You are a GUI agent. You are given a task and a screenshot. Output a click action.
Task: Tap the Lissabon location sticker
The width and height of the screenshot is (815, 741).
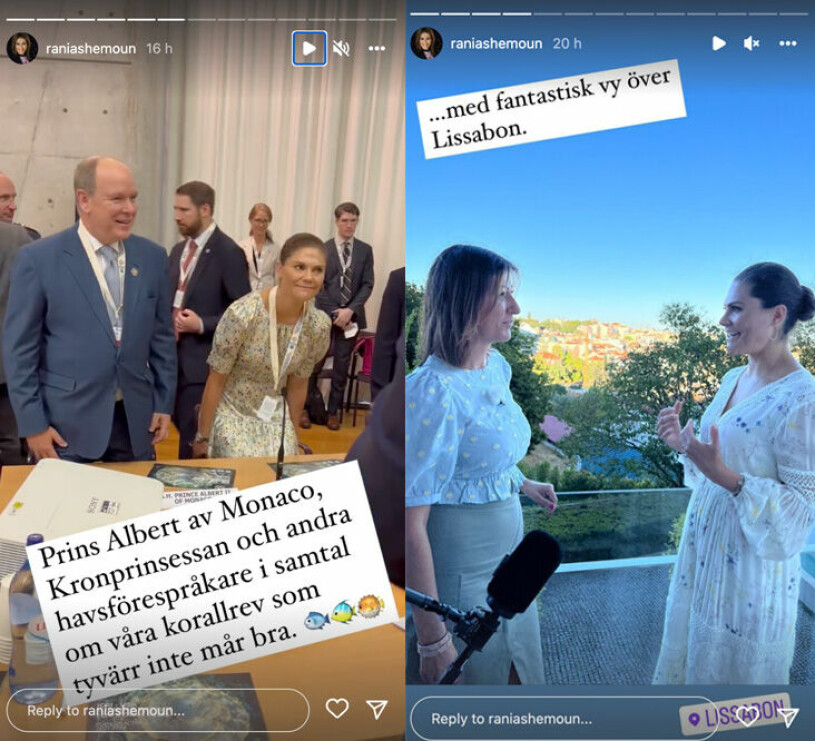(735, 713)
